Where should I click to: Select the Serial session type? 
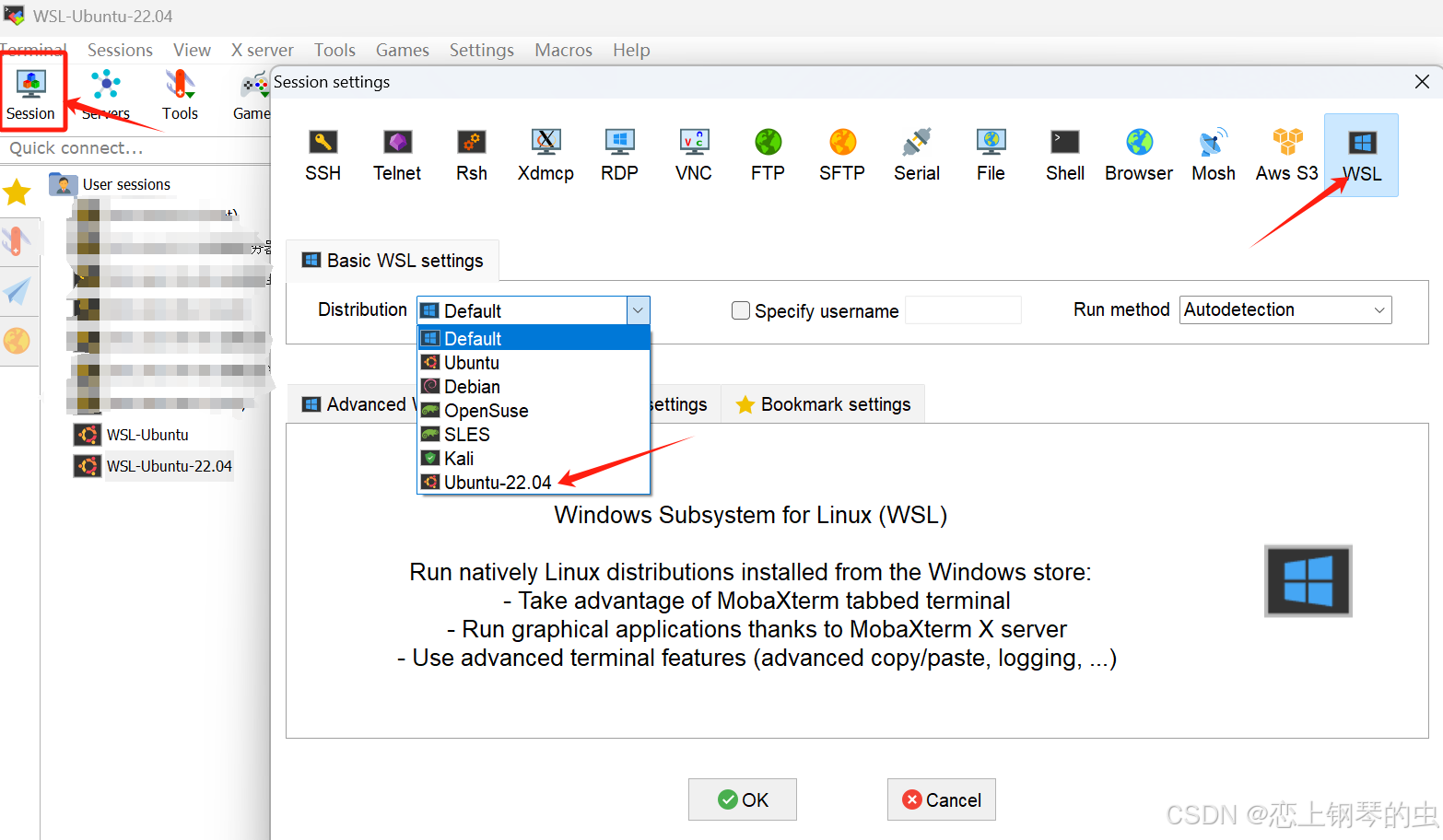click(915, 154)
